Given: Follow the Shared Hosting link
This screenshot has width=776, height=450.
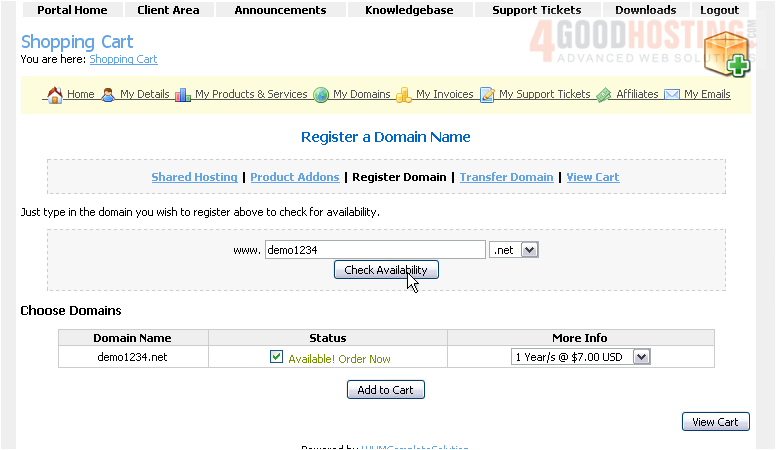Looking at the screenshot, I should (x=194, y=177).
